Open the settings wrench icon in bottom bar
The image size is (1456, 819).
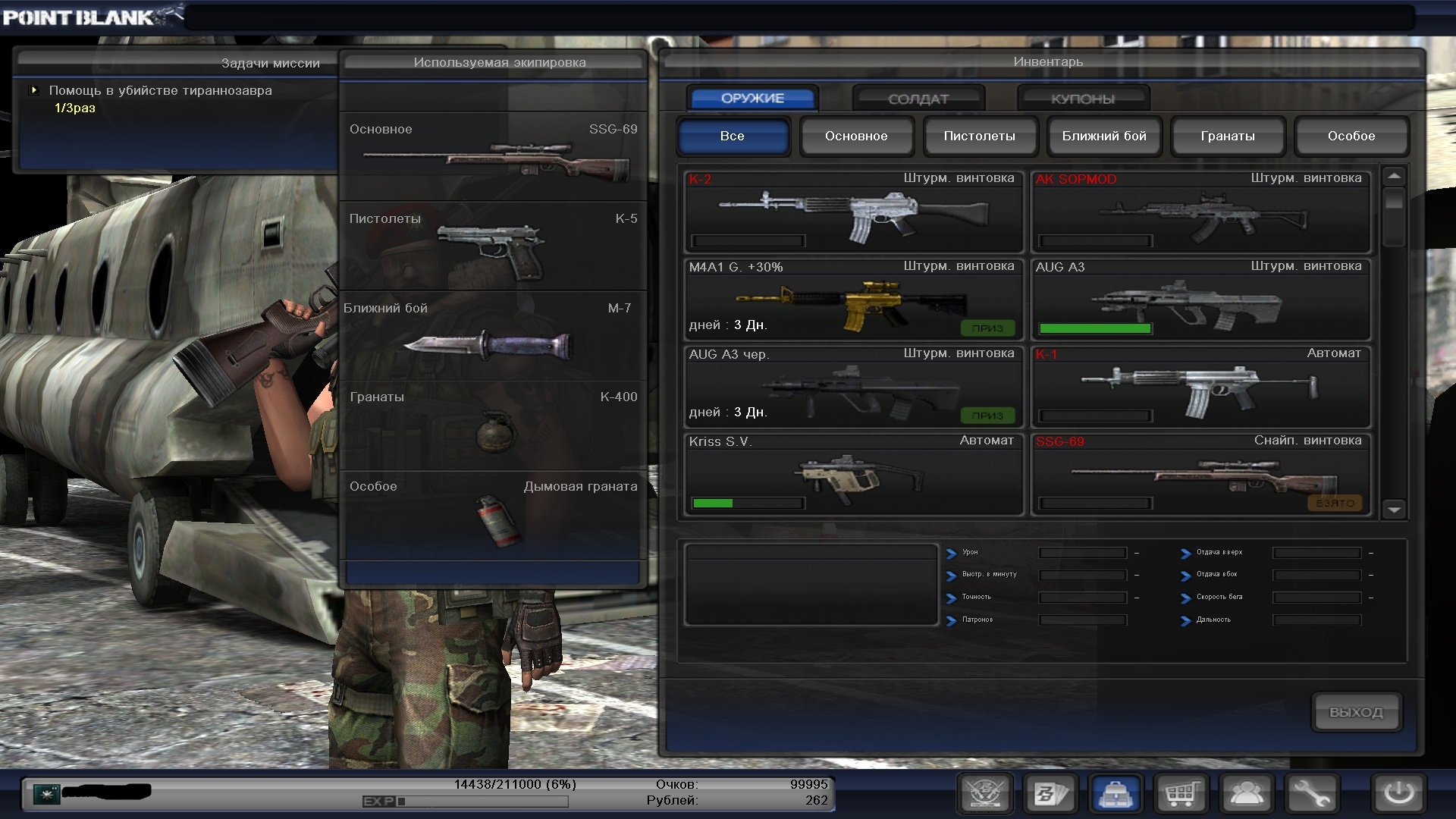1311,794
